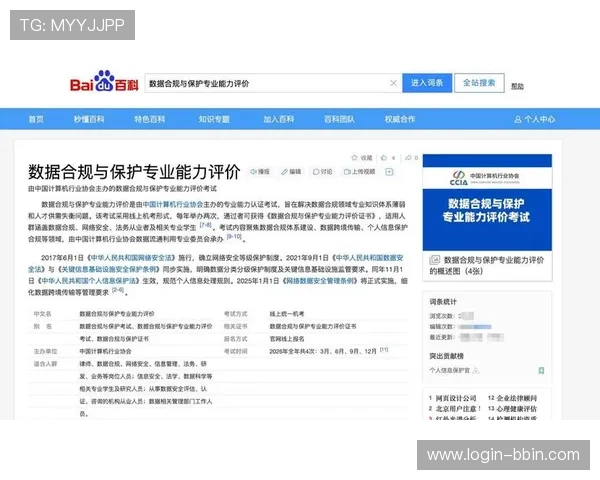Open the 帮助 link beside search
Screen dimensions: 600x480
click(x=517, y=86)
